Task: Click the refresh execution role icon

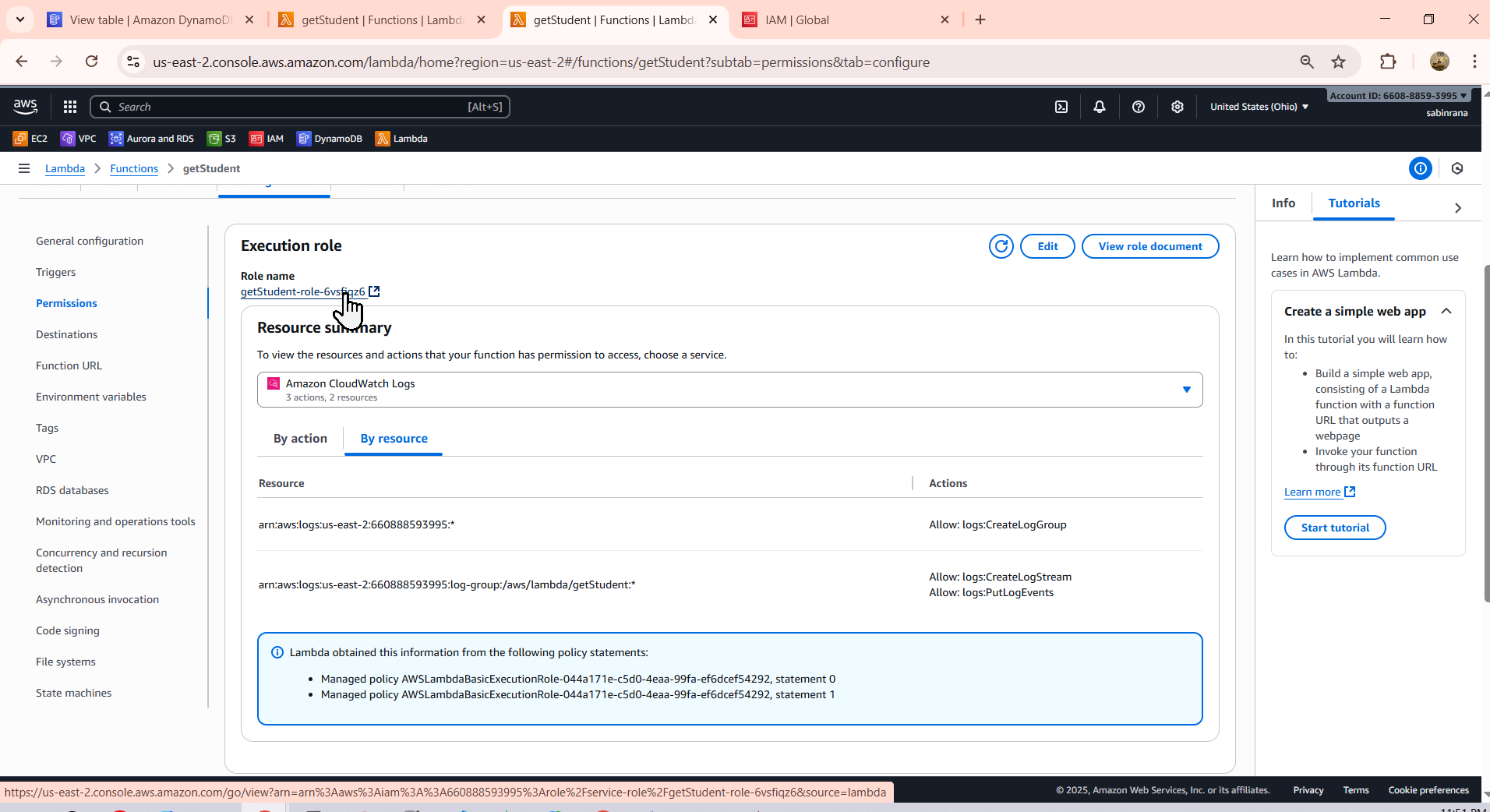Action: click(1001, 246)
